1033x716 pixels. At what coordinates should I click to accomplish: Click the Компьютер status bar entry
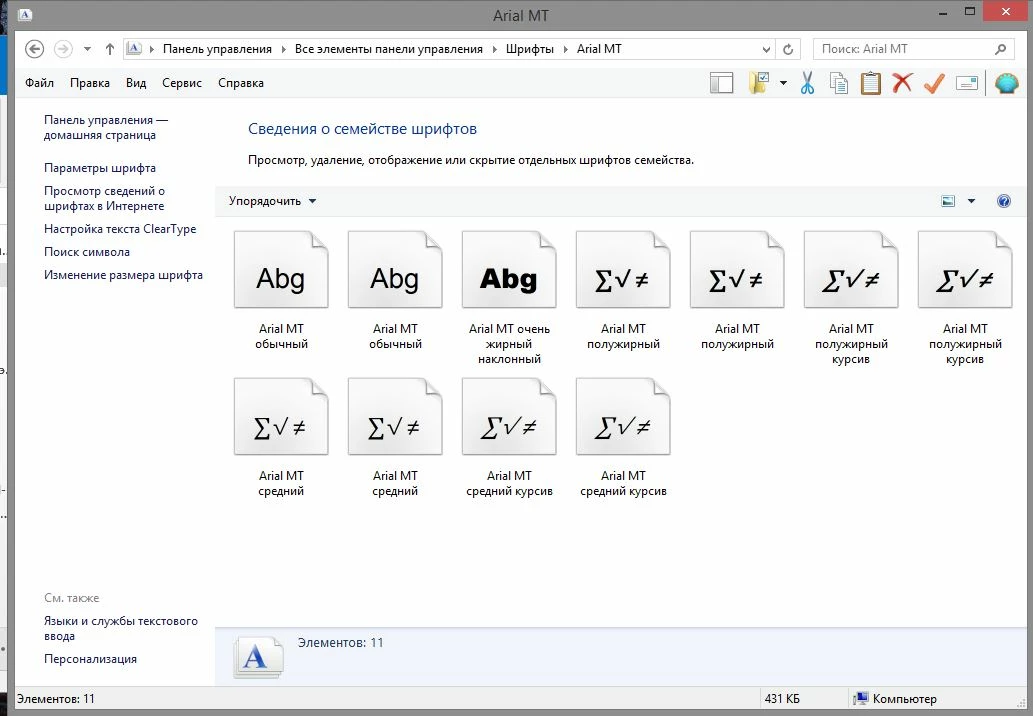(x=895, y=699)
